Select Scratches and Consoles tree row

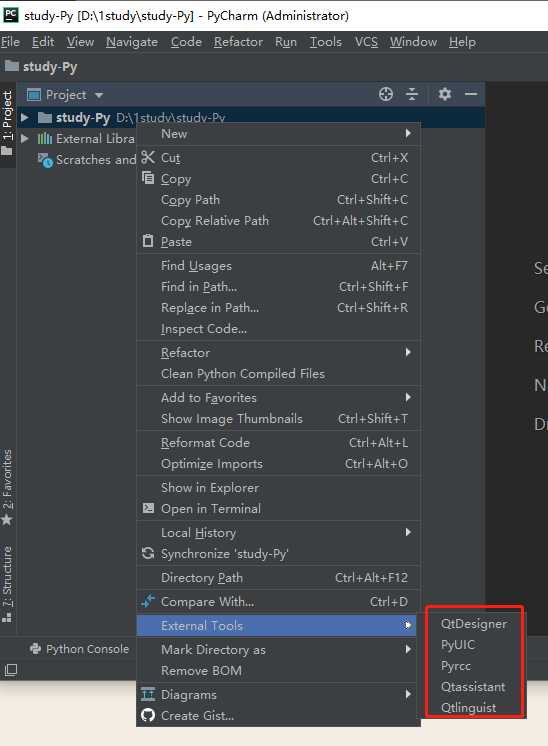(x=88, y=160)
